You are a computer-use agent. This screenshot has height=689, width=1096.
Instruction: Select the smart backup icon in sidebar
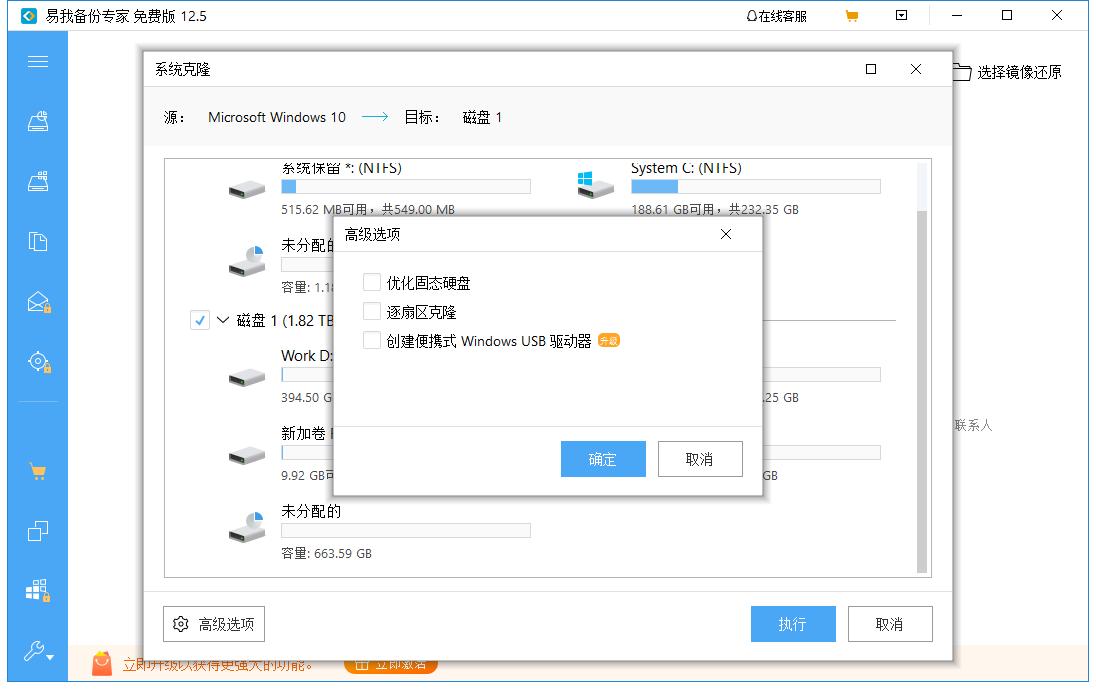point(37,362)
